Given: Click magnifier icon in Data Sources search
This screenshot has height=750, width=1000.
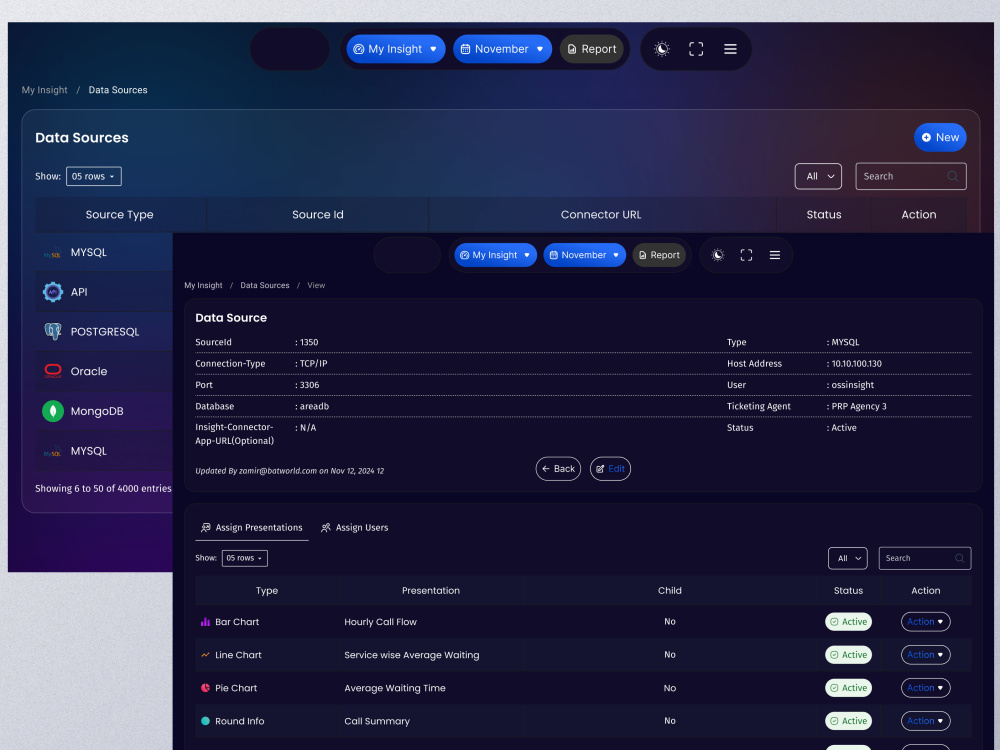Looking at the screenshot, I should [952, 176].
